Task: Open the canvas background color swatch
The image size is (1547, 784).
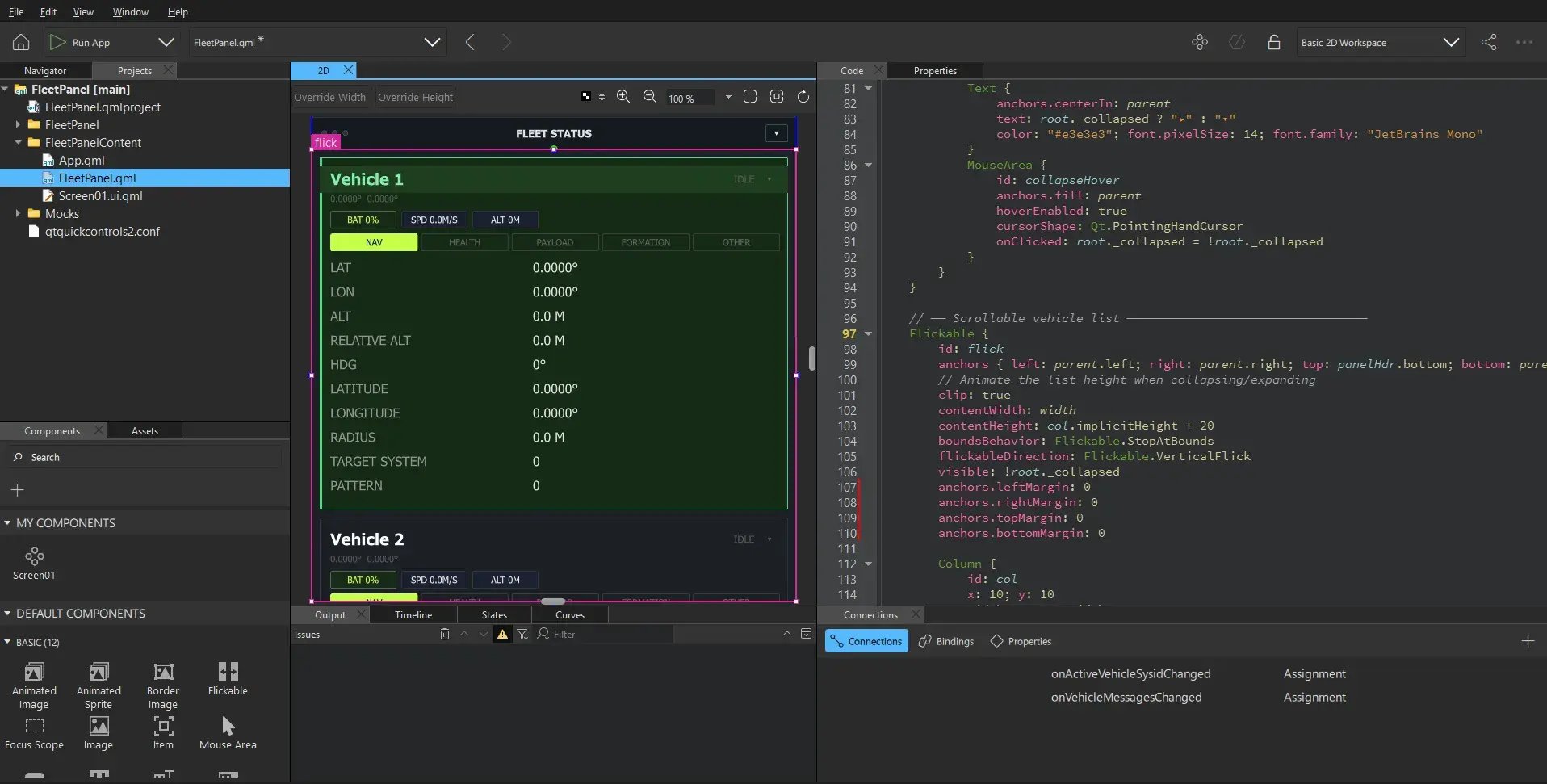Action: [586, 97]
